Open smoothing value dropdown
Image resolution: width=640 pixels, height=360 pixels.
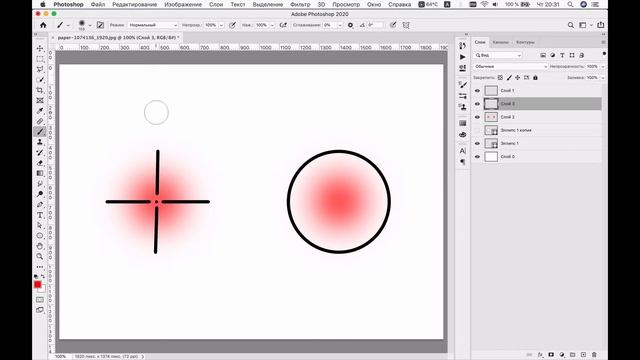339,25
